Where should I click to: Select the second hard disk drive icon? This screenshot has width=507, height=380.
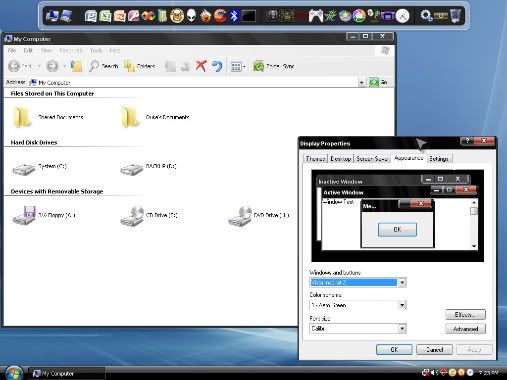131,169
